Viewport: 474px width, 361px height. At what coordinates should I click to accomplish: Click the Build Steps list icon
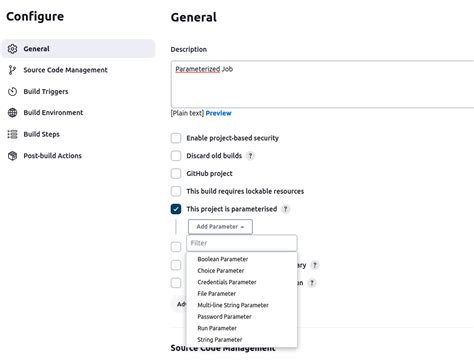coord(12,134)
